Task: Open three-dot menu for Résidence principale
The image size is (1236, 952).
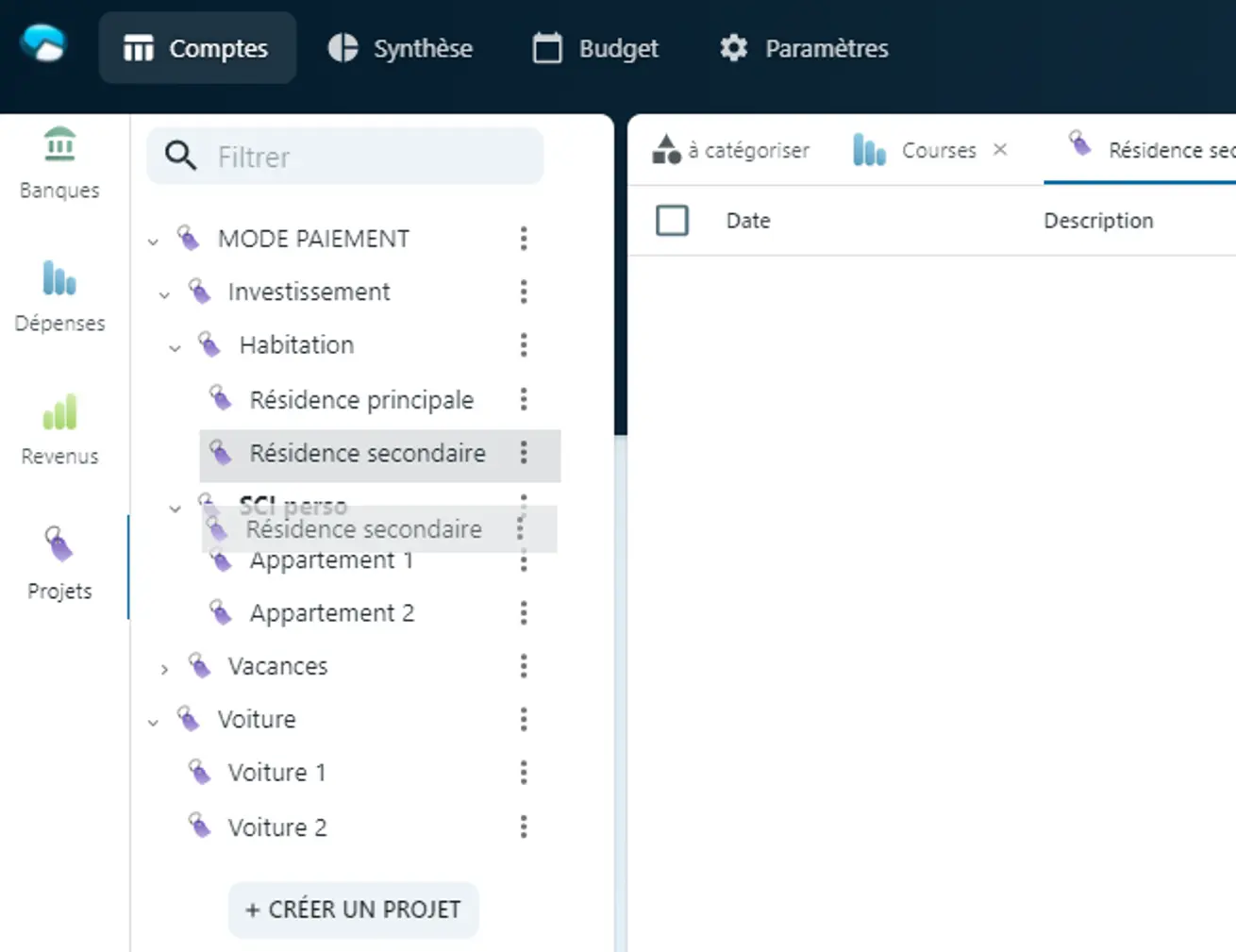Action: pyautogui.click(x=524, y=400)
